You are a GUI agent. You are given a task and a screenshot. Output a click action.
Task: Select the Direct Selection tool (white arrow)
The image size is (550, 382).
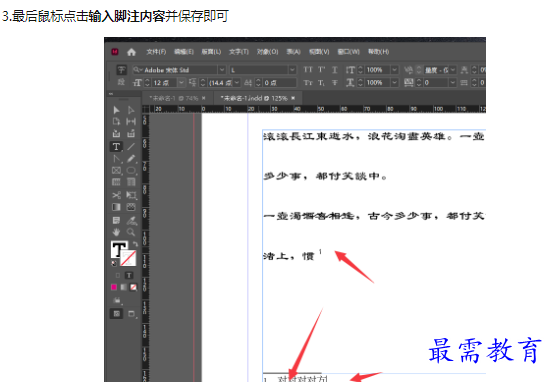[131, 110]
